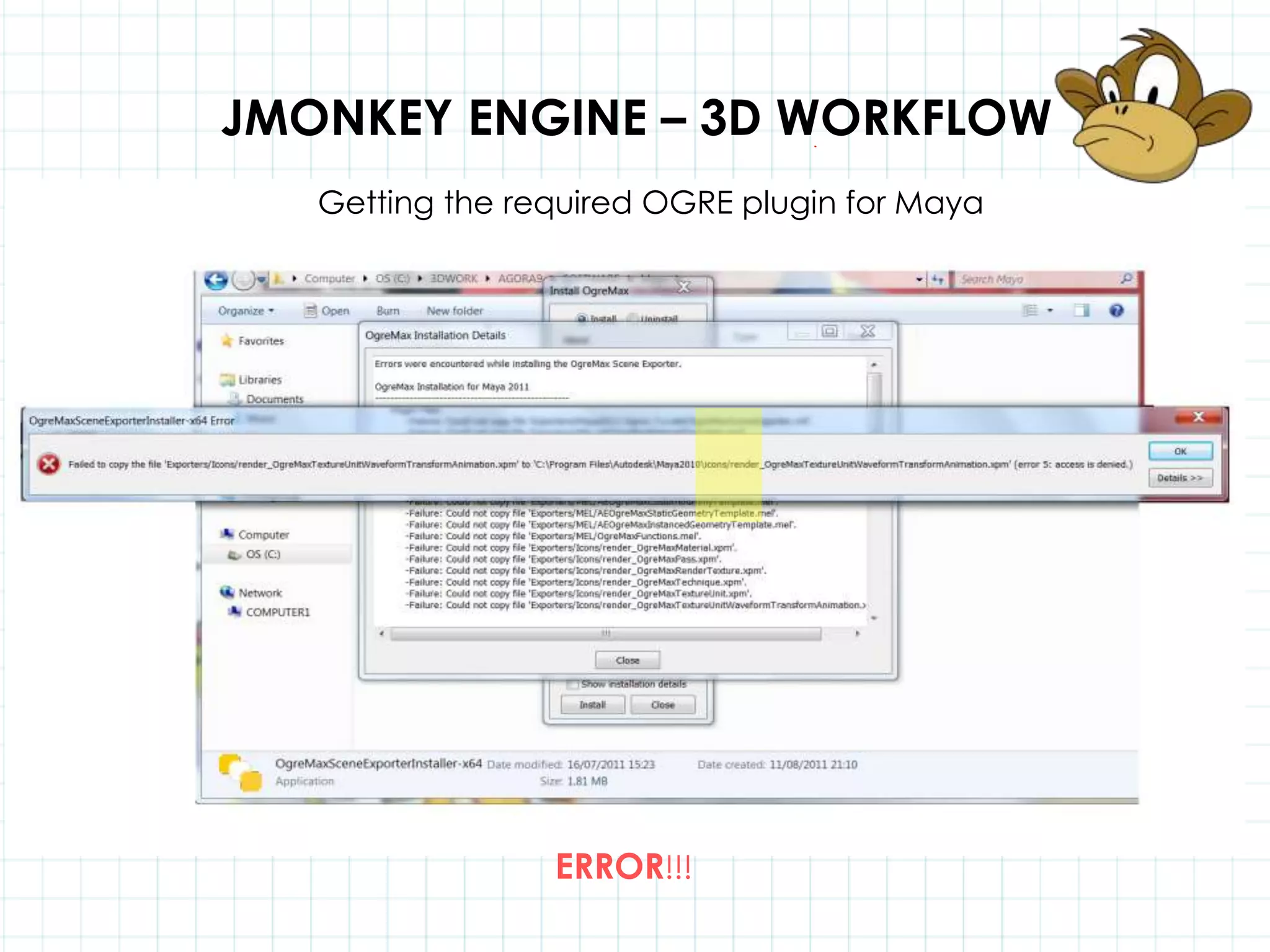Click the horizontal scrollbar in installation details

point(605,633)
